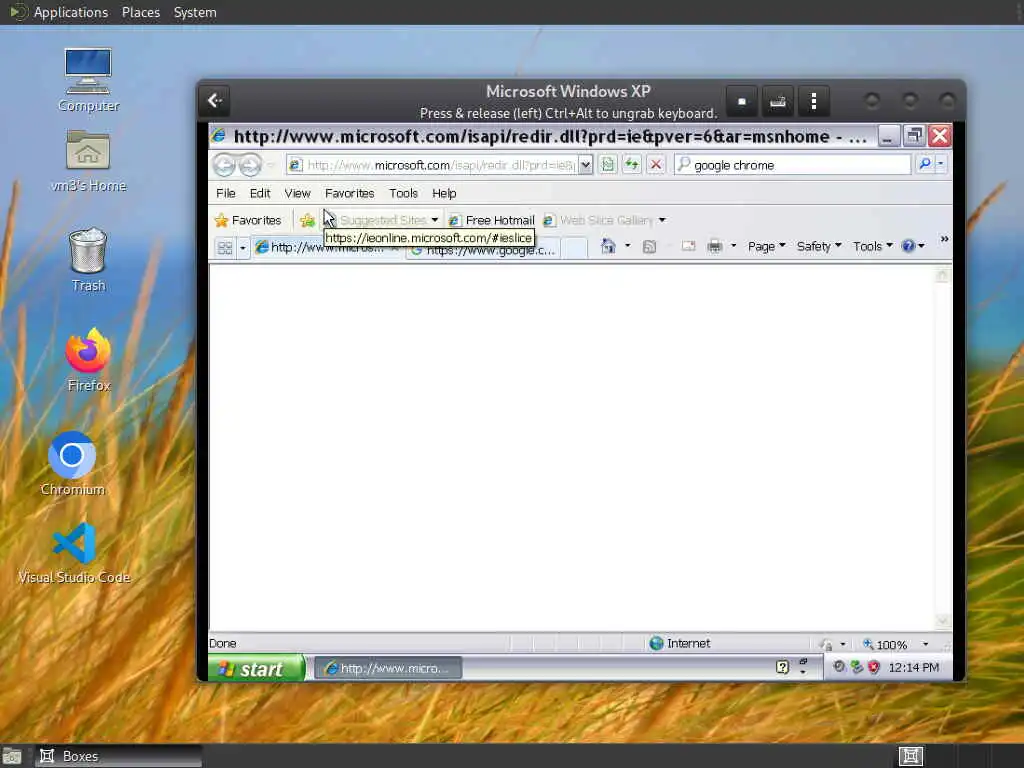Click the Refresh page icon
This screenshot has height=768, width=1024.
click(632, 165)
